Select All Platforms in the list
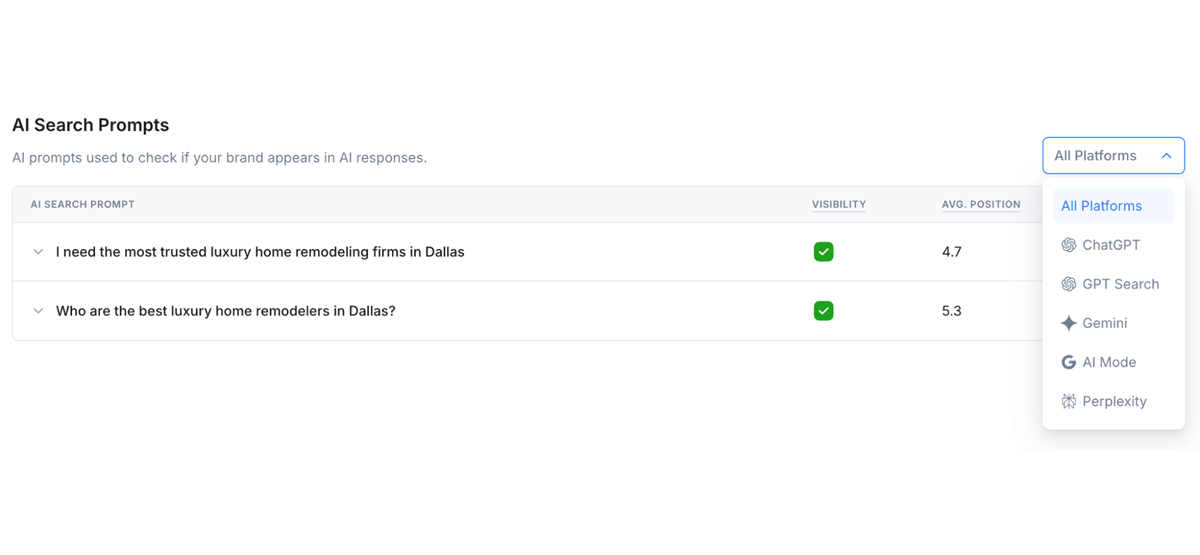Screen dimensions: 1200x555 click(x=1101, y=206)
